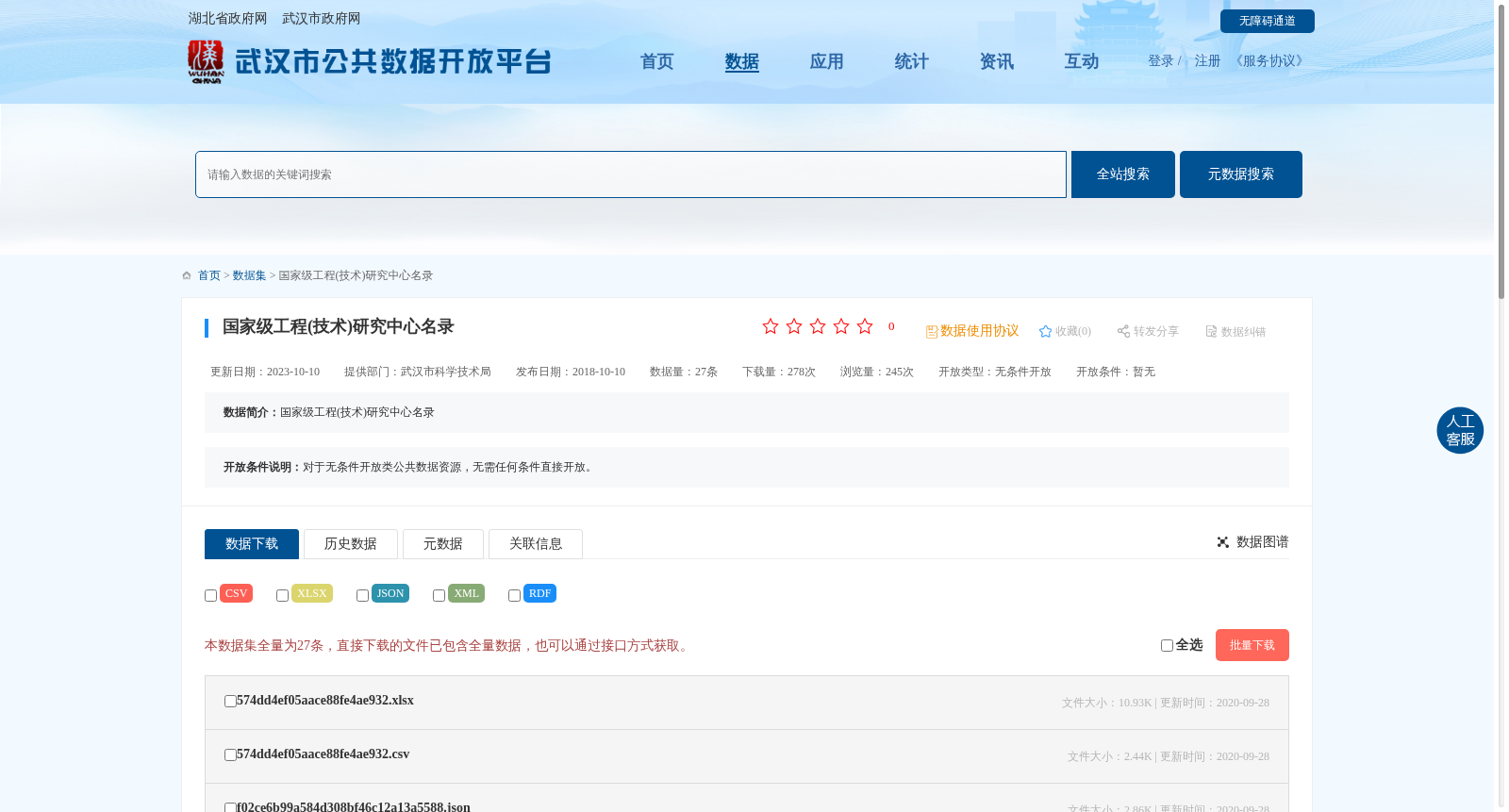The image size is (1509, 812).
Task: Click the 首页 breadcrumb link
Action: 209,275
